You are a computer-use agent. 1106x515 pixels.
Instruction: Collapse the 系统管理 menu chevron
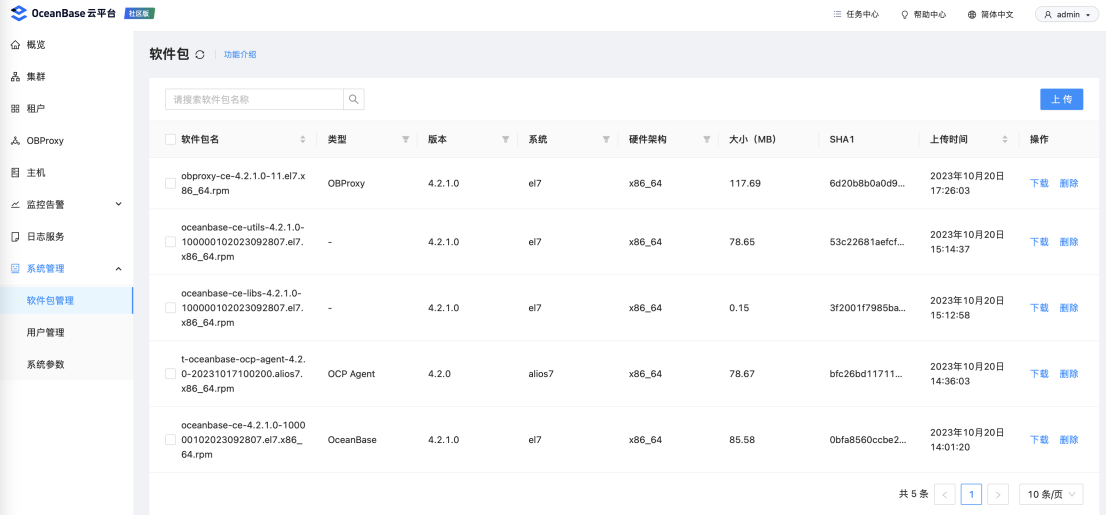tap(118, 268)
